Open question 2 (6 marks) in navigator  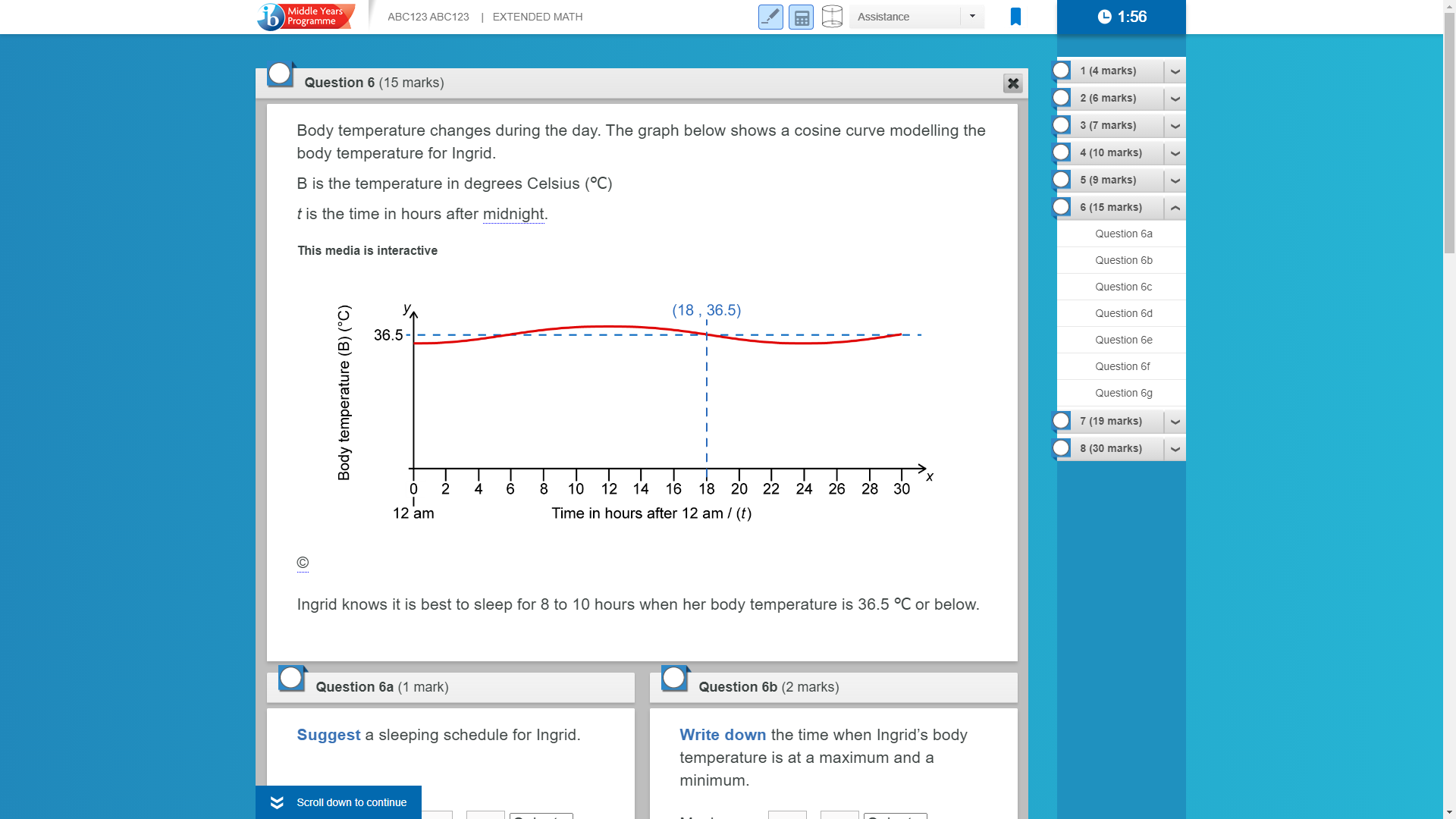(1108, 98)
